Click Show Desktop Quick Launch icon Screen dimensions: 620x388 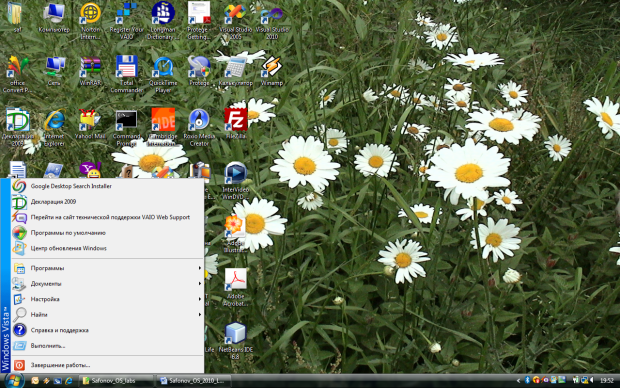[58, 380]
